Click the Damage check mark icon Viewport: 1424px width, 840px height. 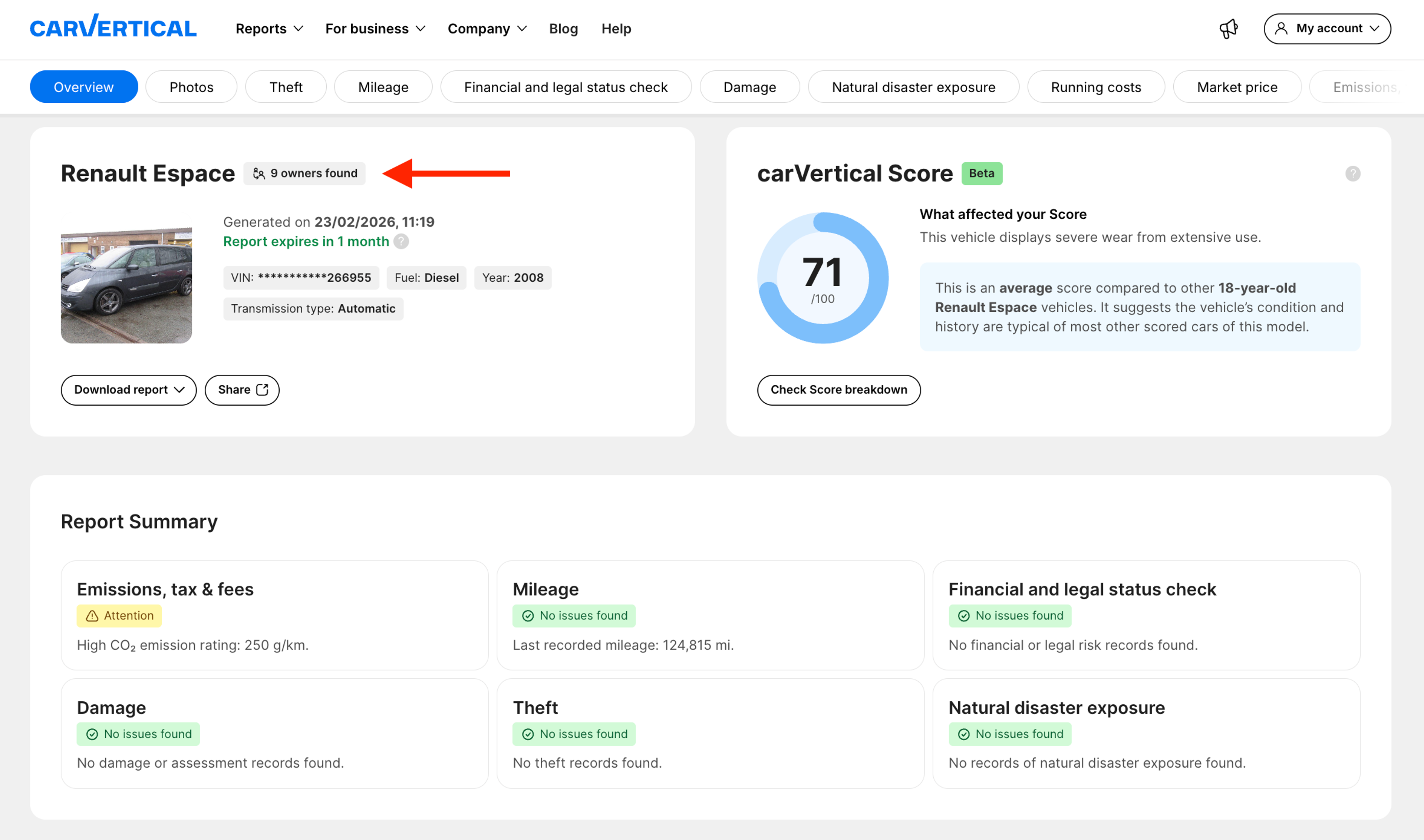point(92,734)
